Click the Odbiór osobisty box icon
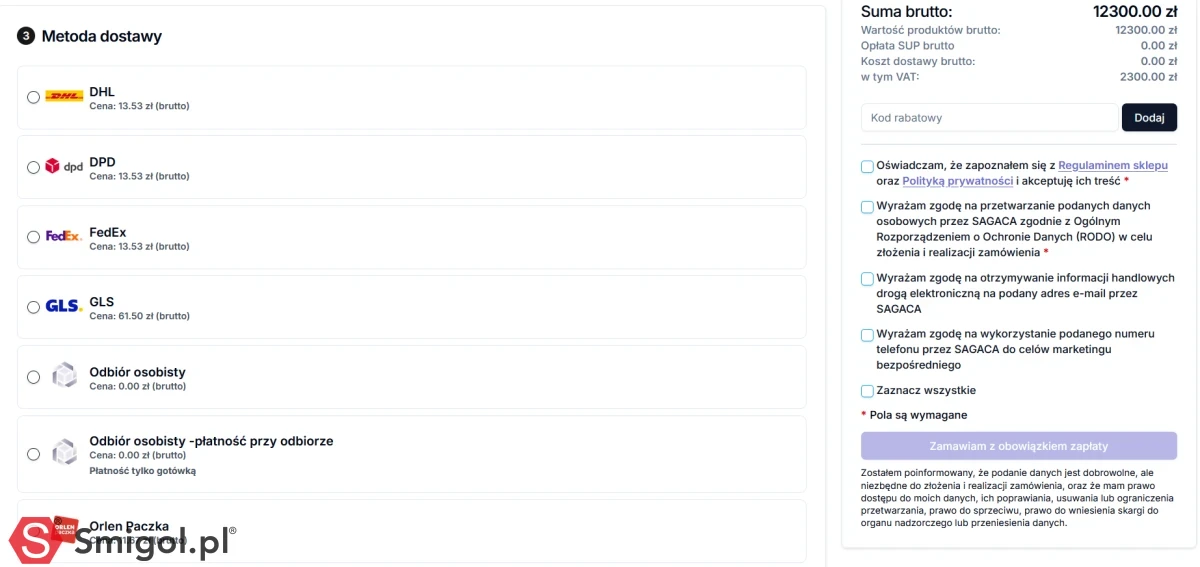The image size is (1200, 567). (64, 376)
